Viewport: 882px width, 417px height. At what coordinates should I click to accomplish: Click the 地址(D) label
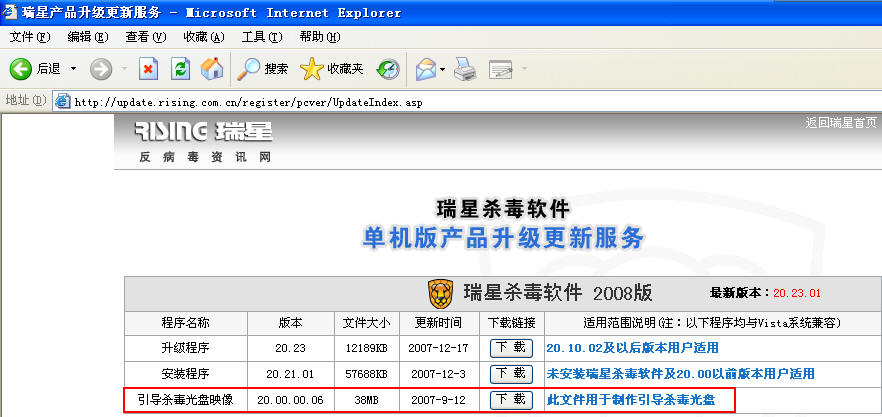25,101
